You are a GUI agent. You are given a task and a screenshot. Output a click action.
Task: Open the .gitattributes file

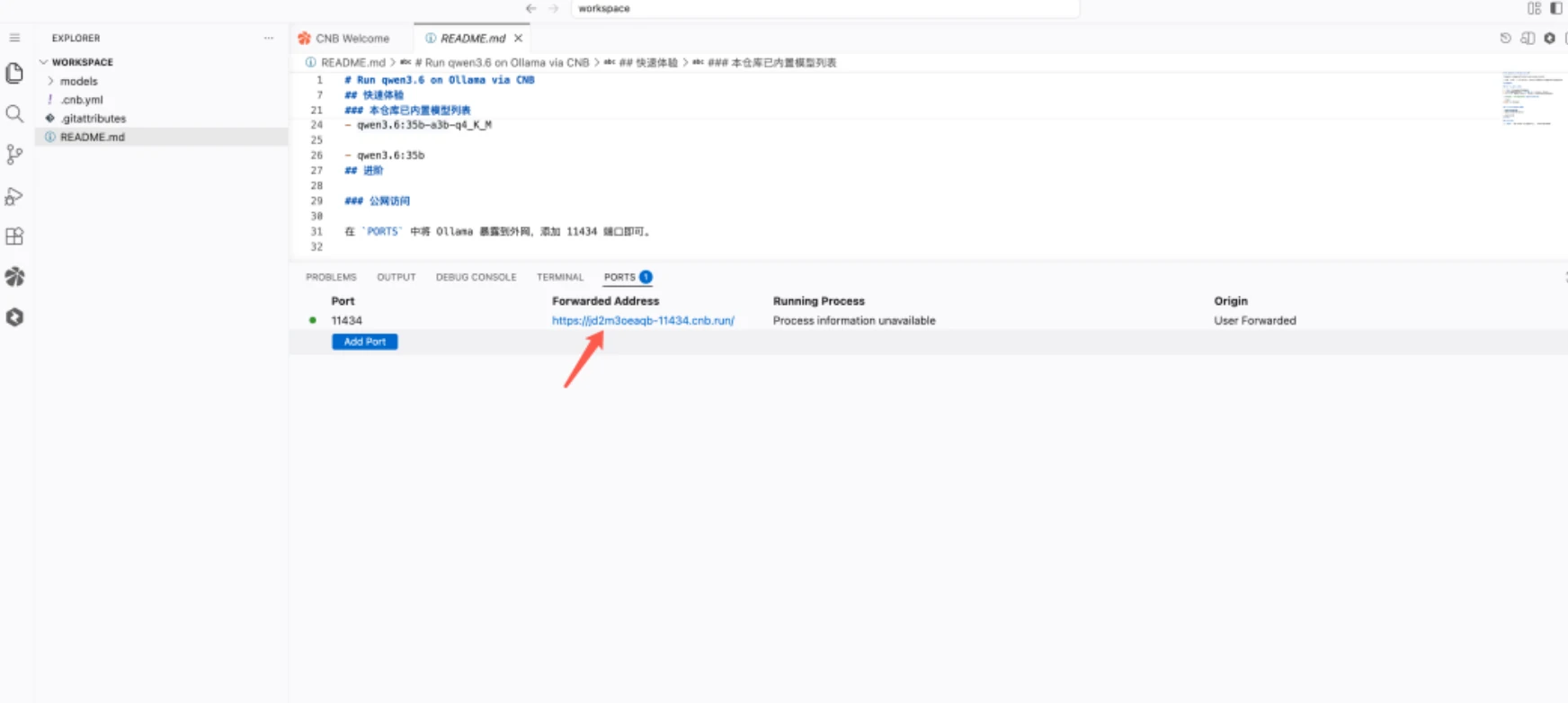(93, 119)
